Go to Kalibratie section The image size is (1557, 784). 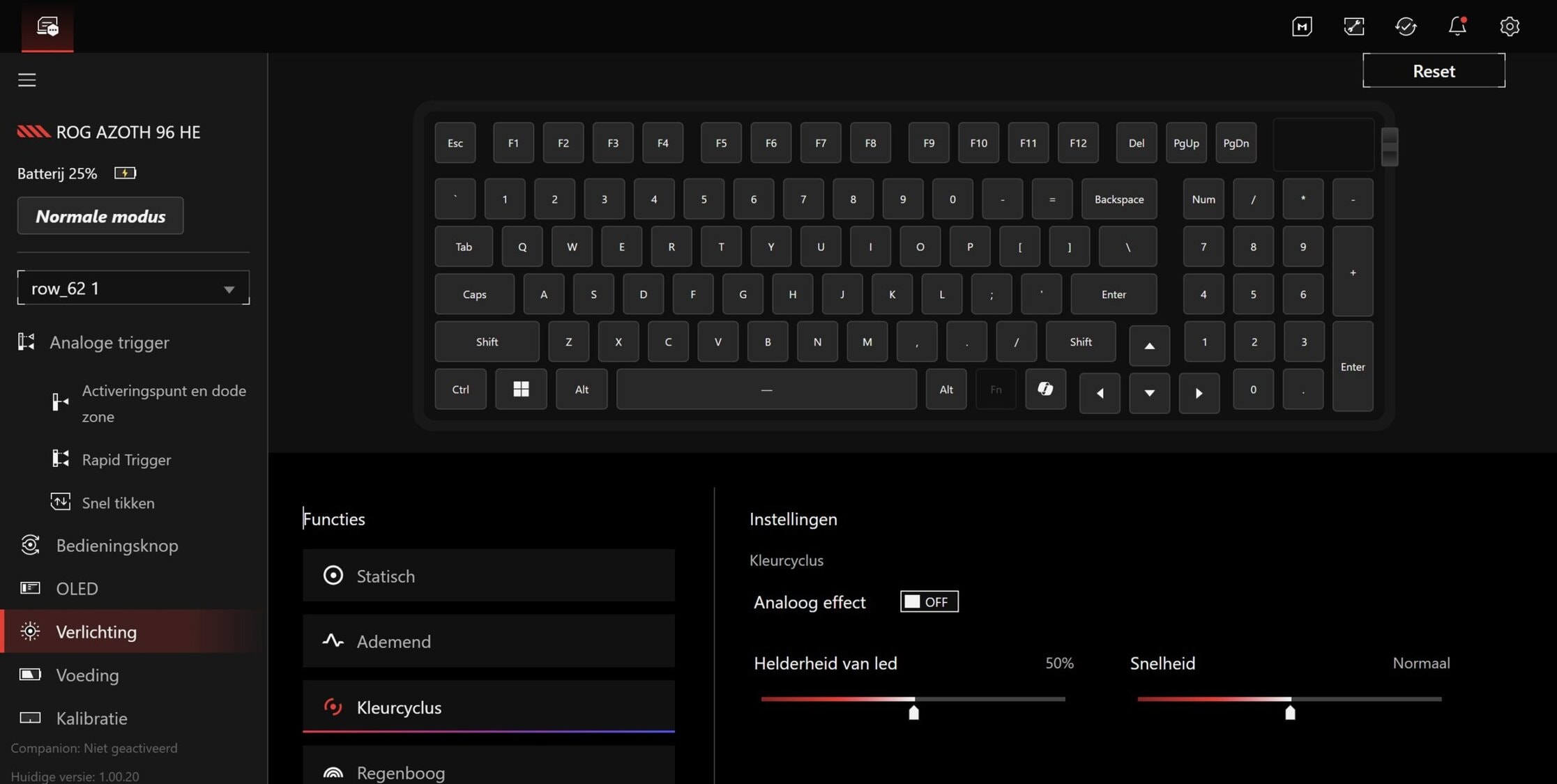tap(91, 718)
